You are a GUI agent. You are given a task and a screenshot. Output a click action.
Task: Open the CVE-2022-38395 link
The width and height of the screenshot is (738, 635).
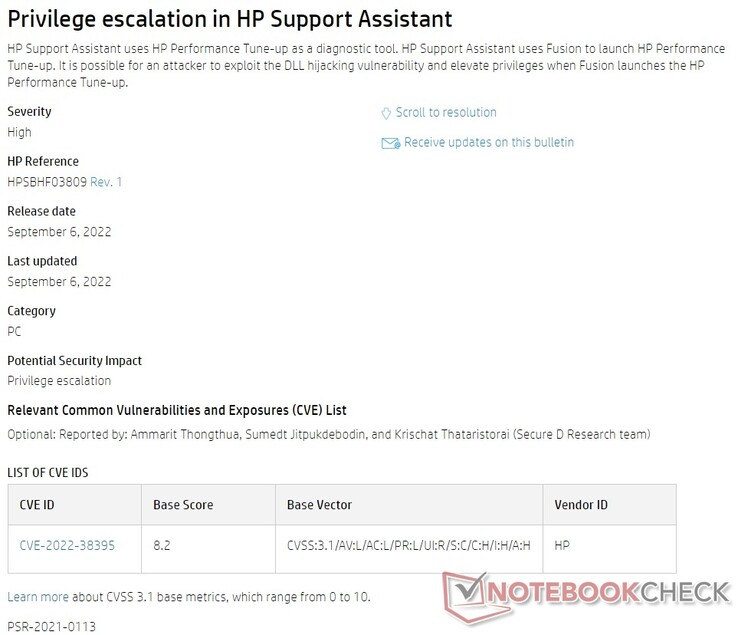point(67,546)
